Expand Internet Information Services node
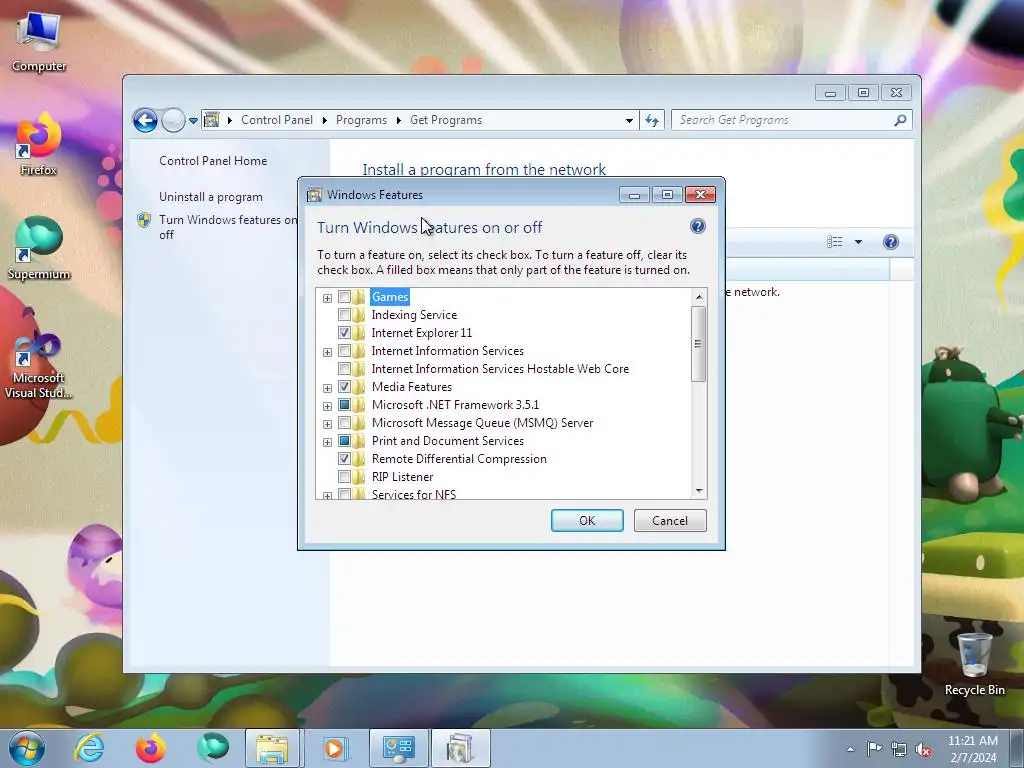 click(327, 353)
